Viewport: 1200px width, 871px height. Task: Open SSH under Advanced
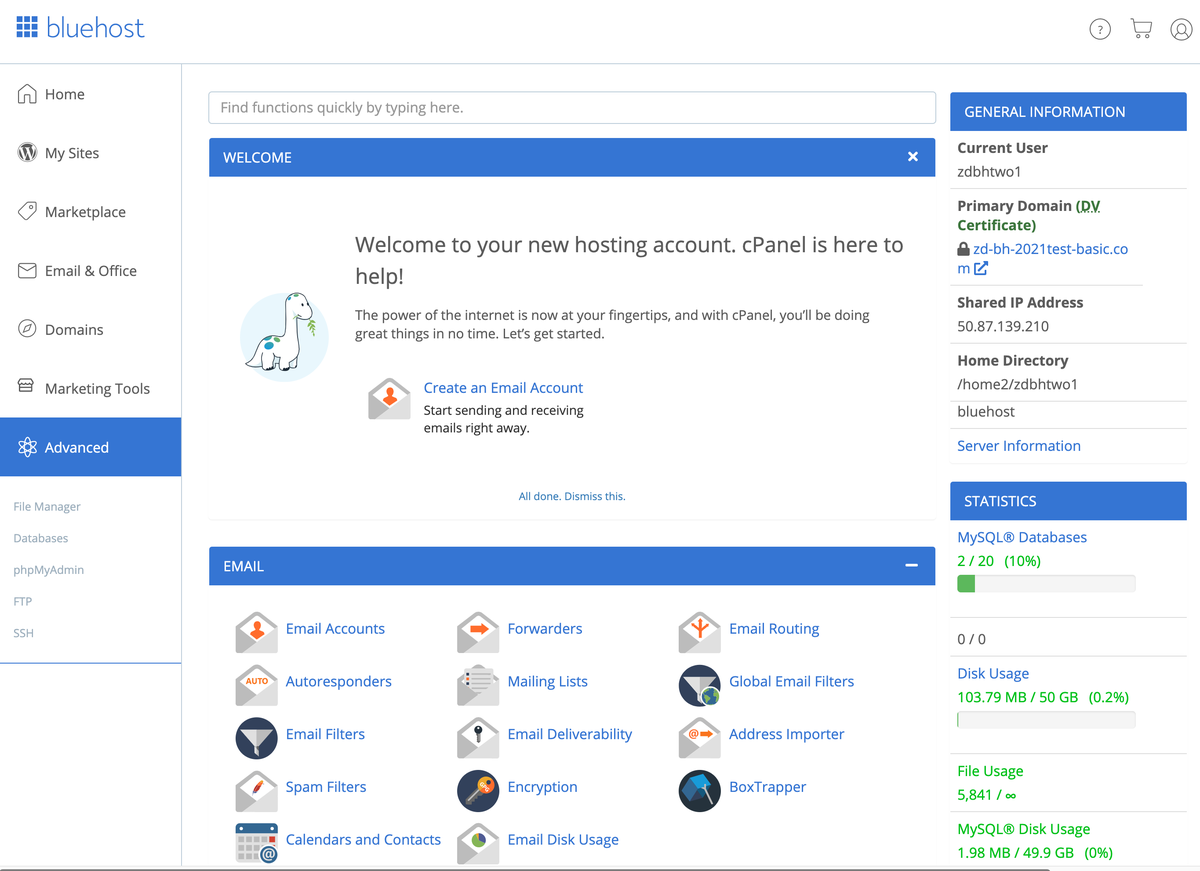click(24, 633)
